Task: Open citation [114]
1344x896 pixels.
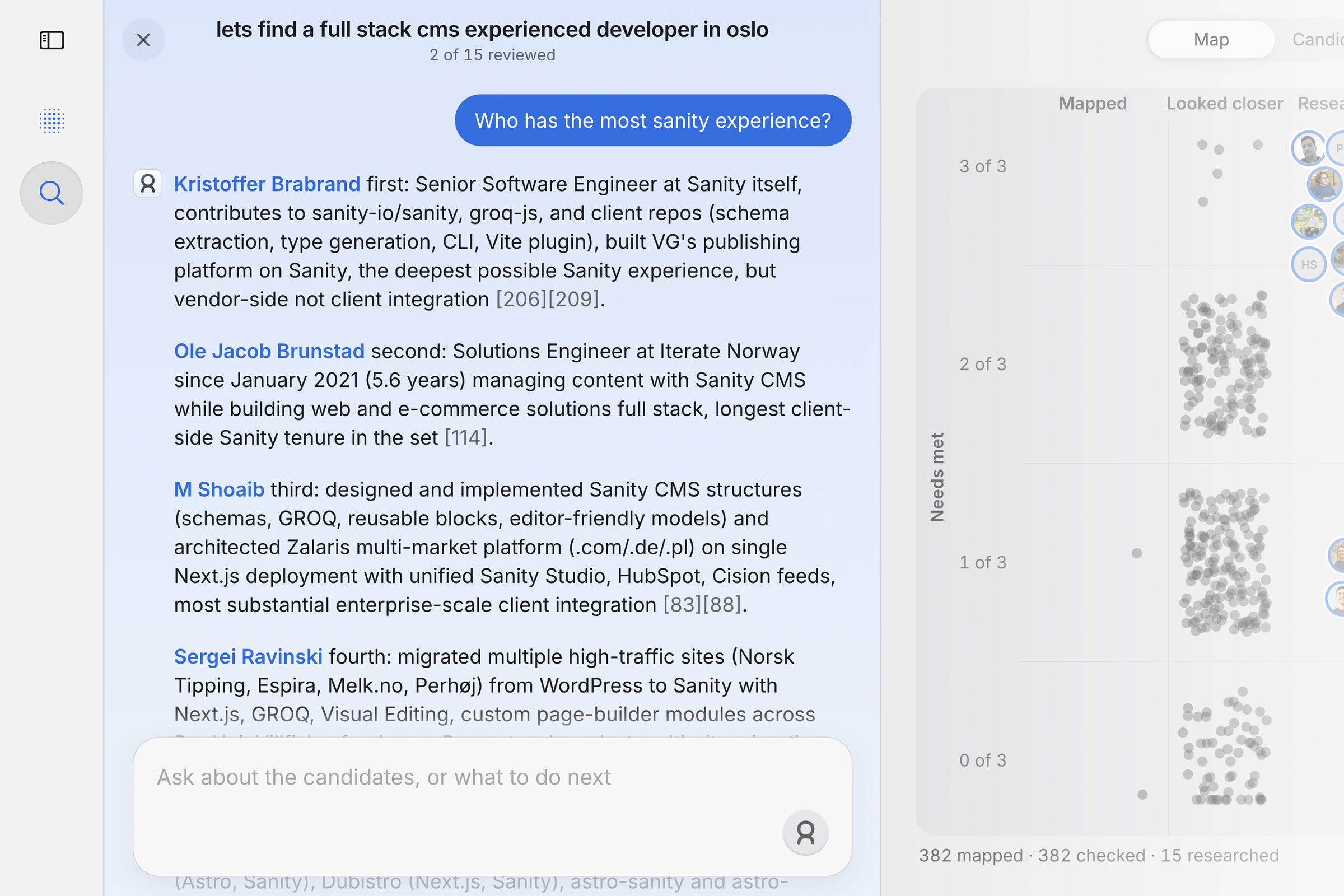Action: 466,437
